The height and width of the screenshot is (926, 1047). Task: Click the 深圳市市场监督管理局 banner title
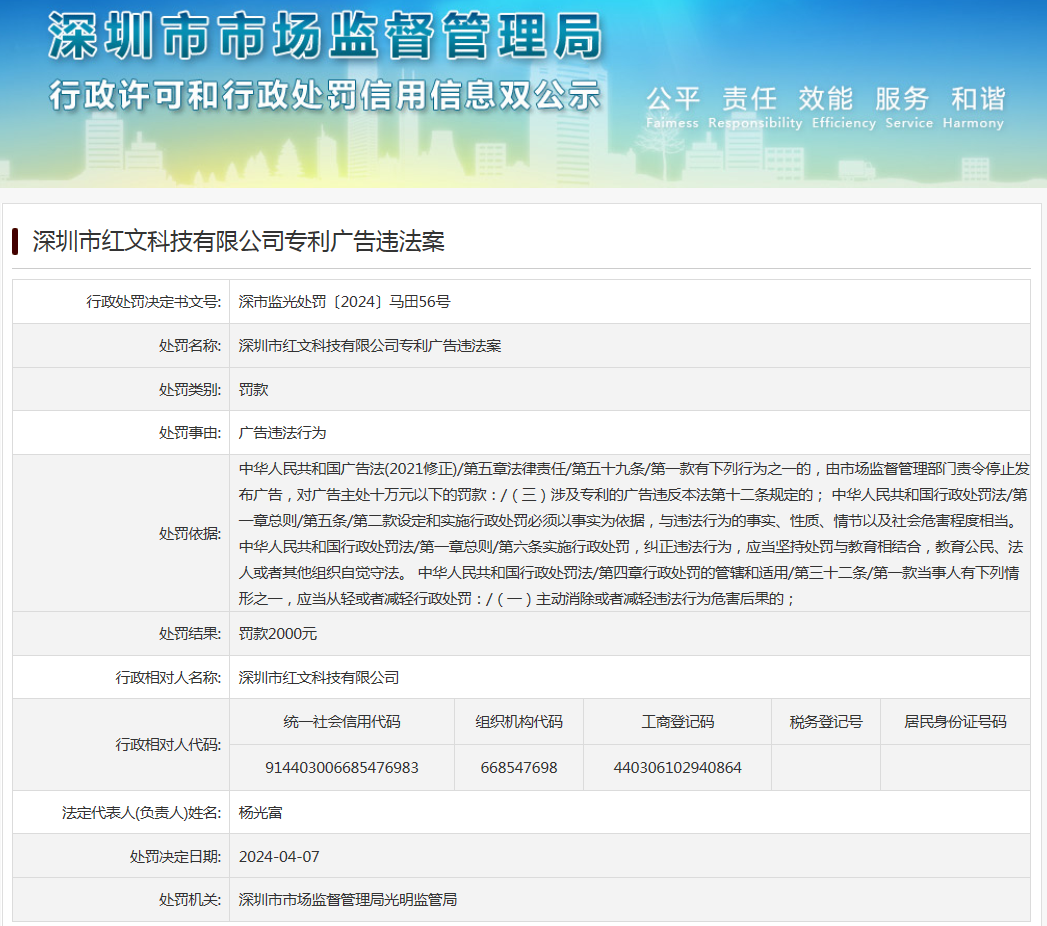[x=325, y=37]
